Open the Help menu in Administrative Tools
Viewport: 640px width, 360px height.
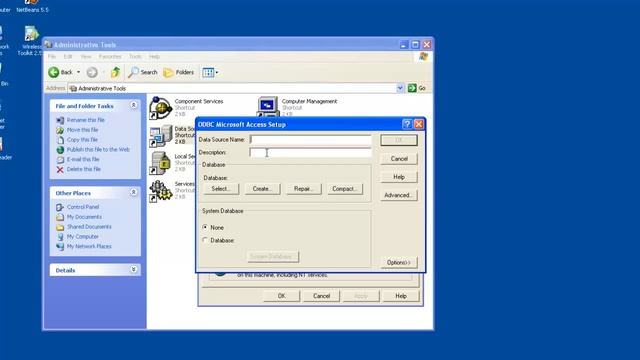pos(154,56)
